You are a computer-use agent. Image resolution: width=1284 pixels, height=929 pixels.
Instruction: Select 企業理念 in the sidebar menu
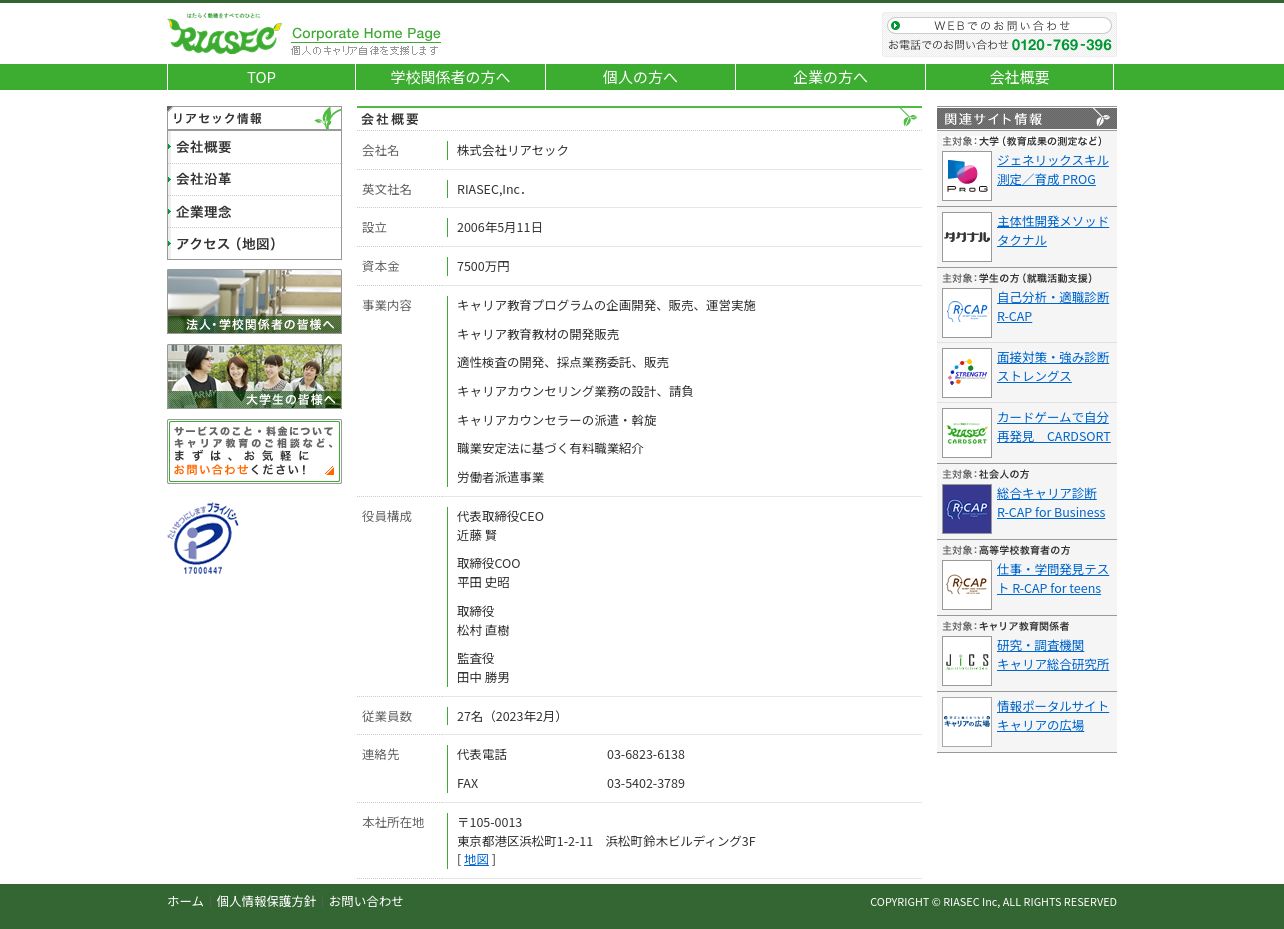pyautogui.click(x=254, y=212)
